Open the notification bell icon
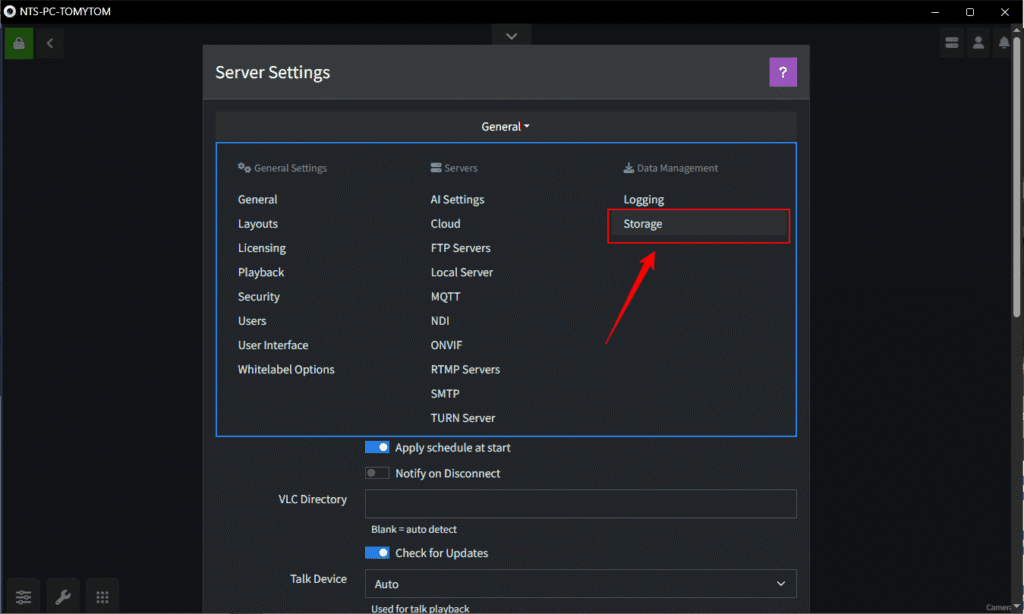The height and width of the screenshot is (614, 1024). pos(1005,42)
